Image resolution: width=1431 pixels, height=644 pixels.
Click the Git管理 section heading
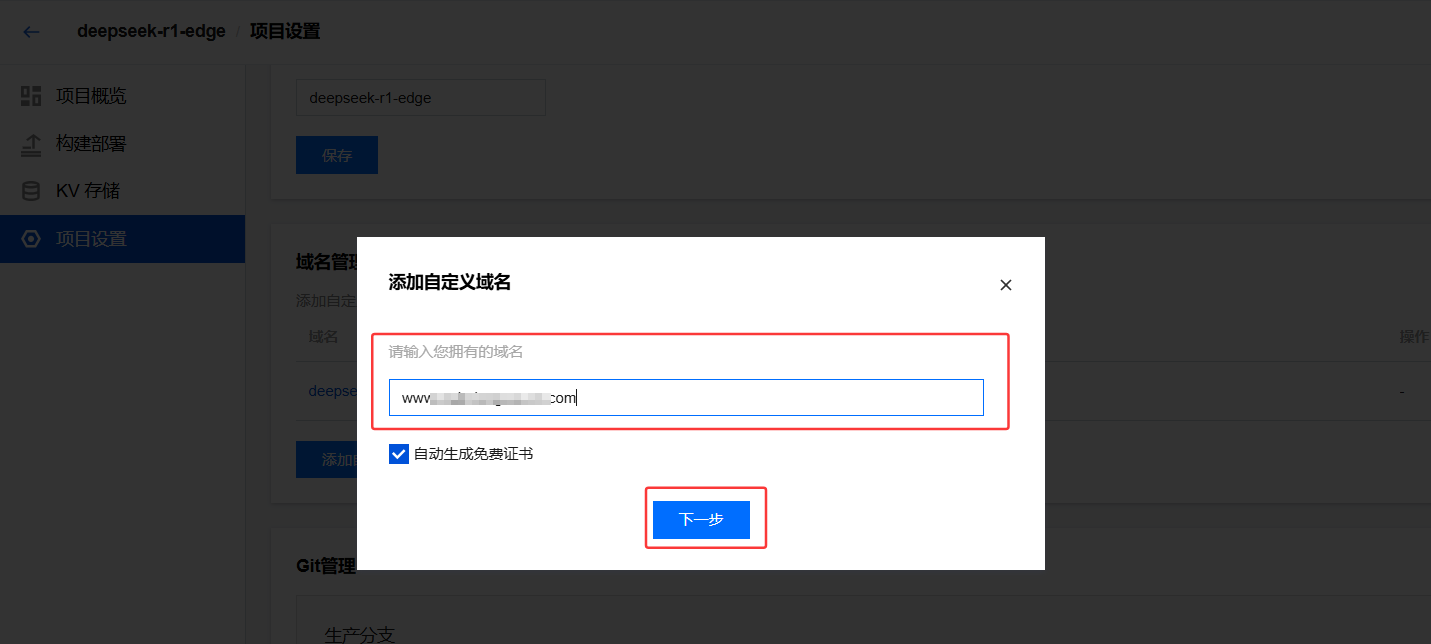[326, 566]
